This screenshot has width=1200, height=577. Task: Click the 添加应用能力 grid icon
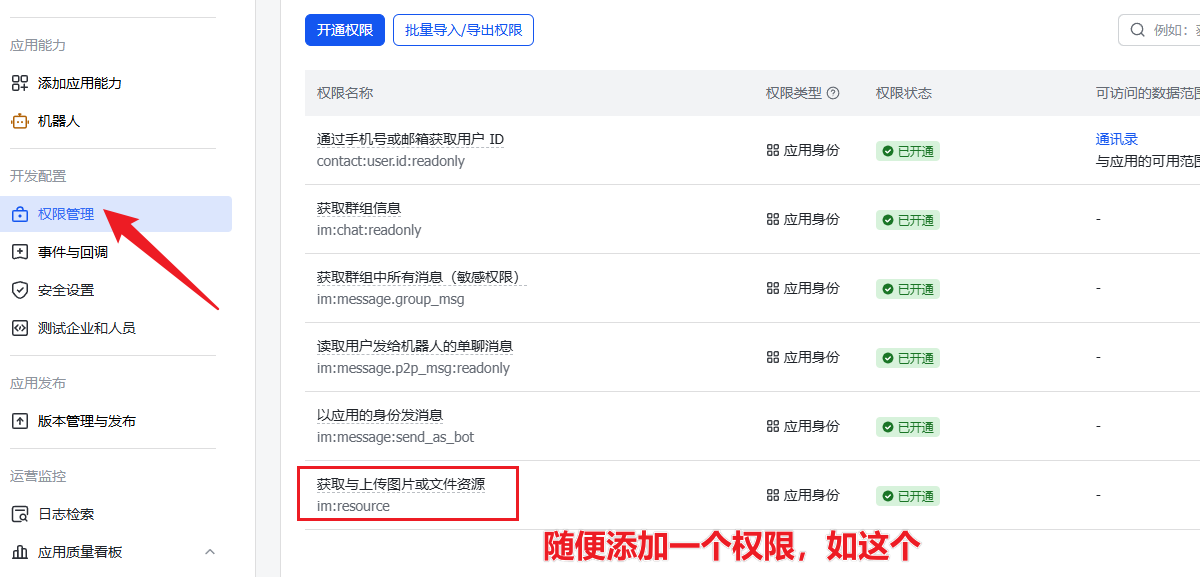(x=19, y=83)
